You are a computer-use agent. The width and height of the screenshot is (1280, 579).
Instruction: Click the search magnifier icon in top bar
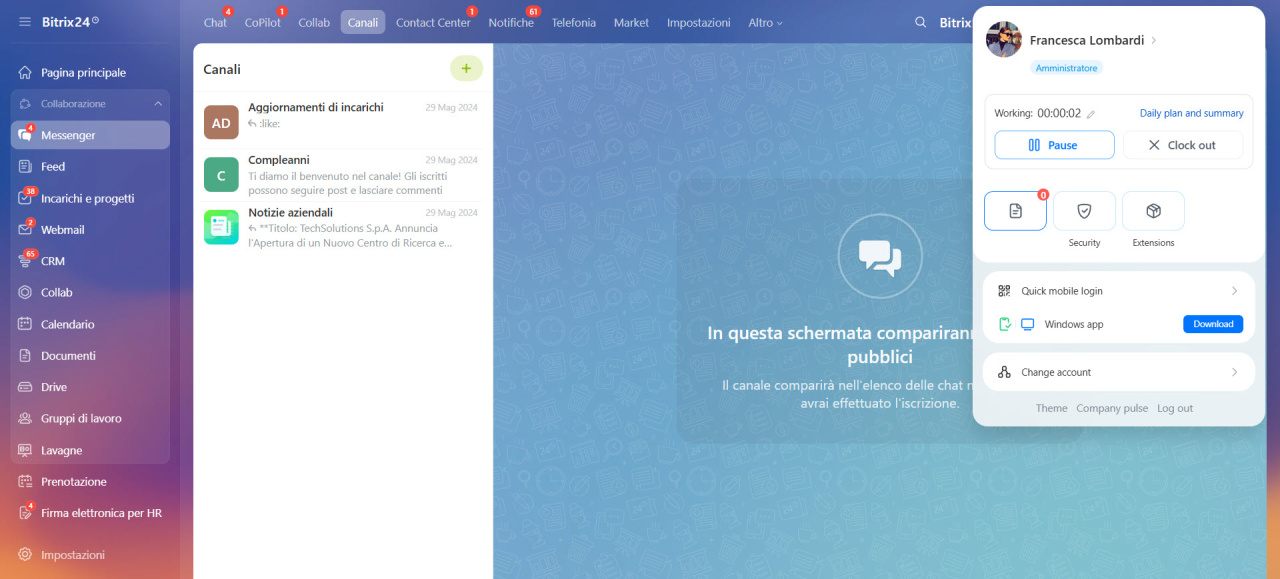coord(920,22)
